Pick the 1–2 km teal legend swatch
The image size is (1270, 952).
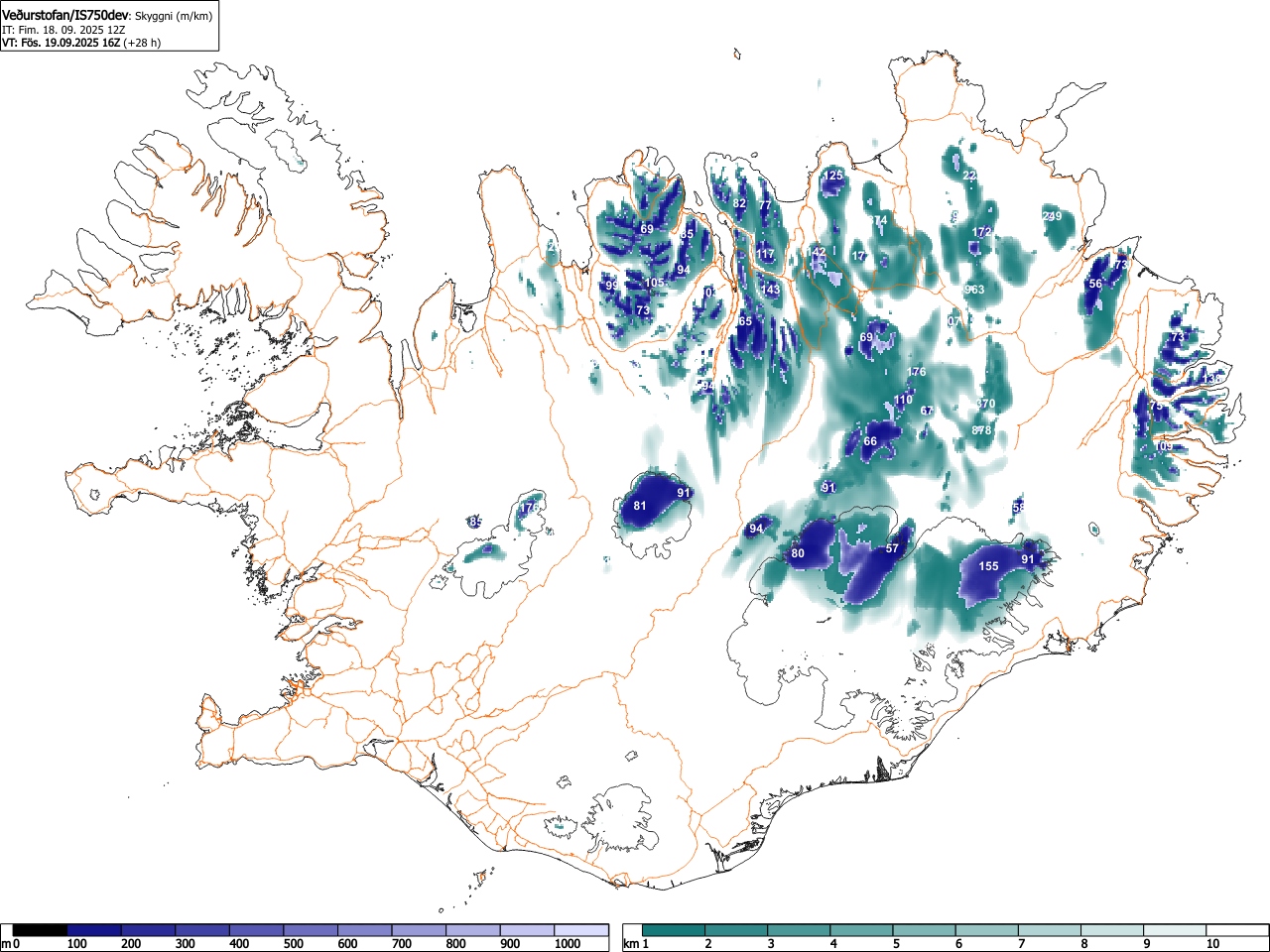tap(674, 930)
